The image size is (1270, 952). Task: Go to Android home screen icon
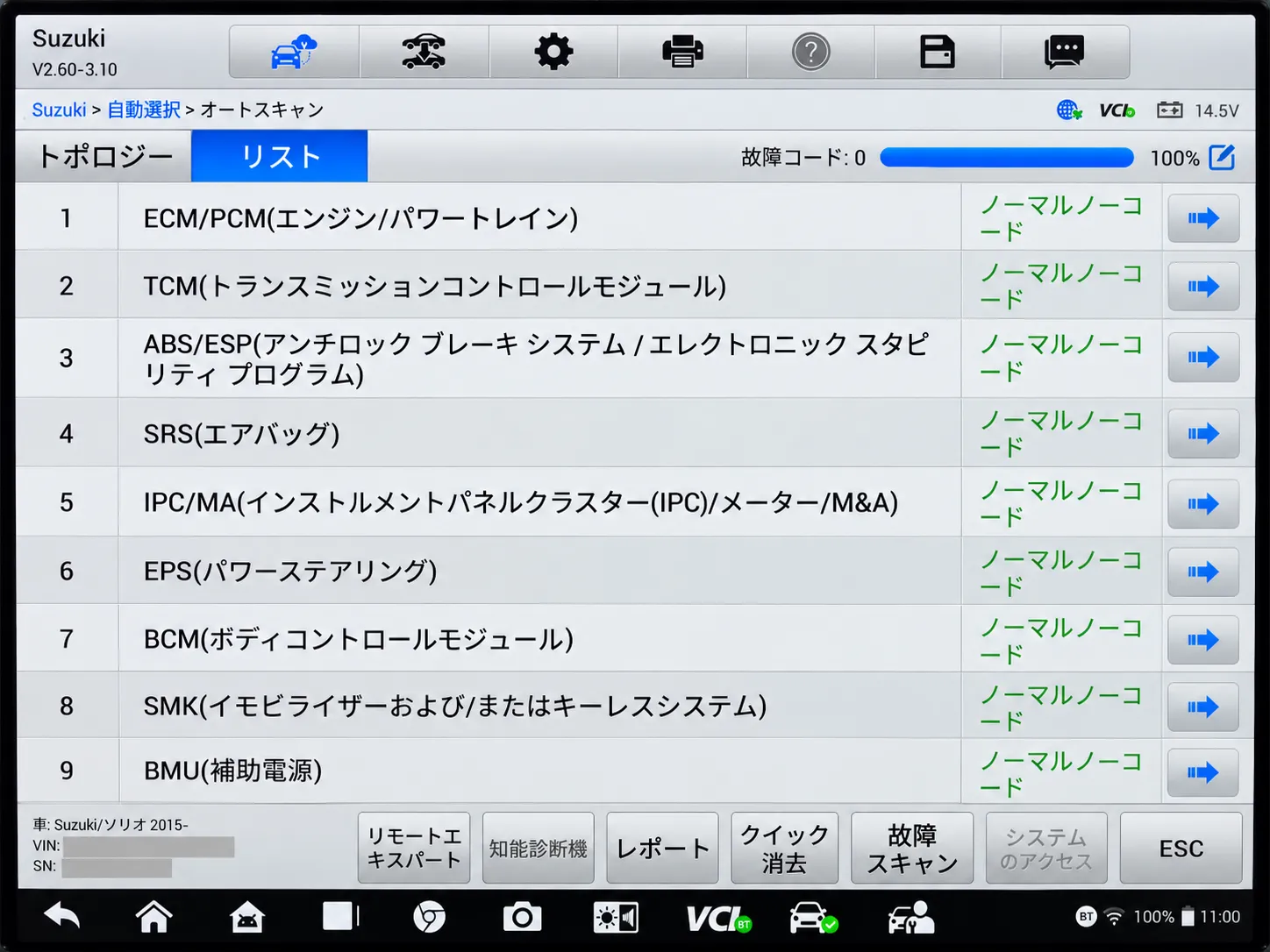[x=154, y=917]
